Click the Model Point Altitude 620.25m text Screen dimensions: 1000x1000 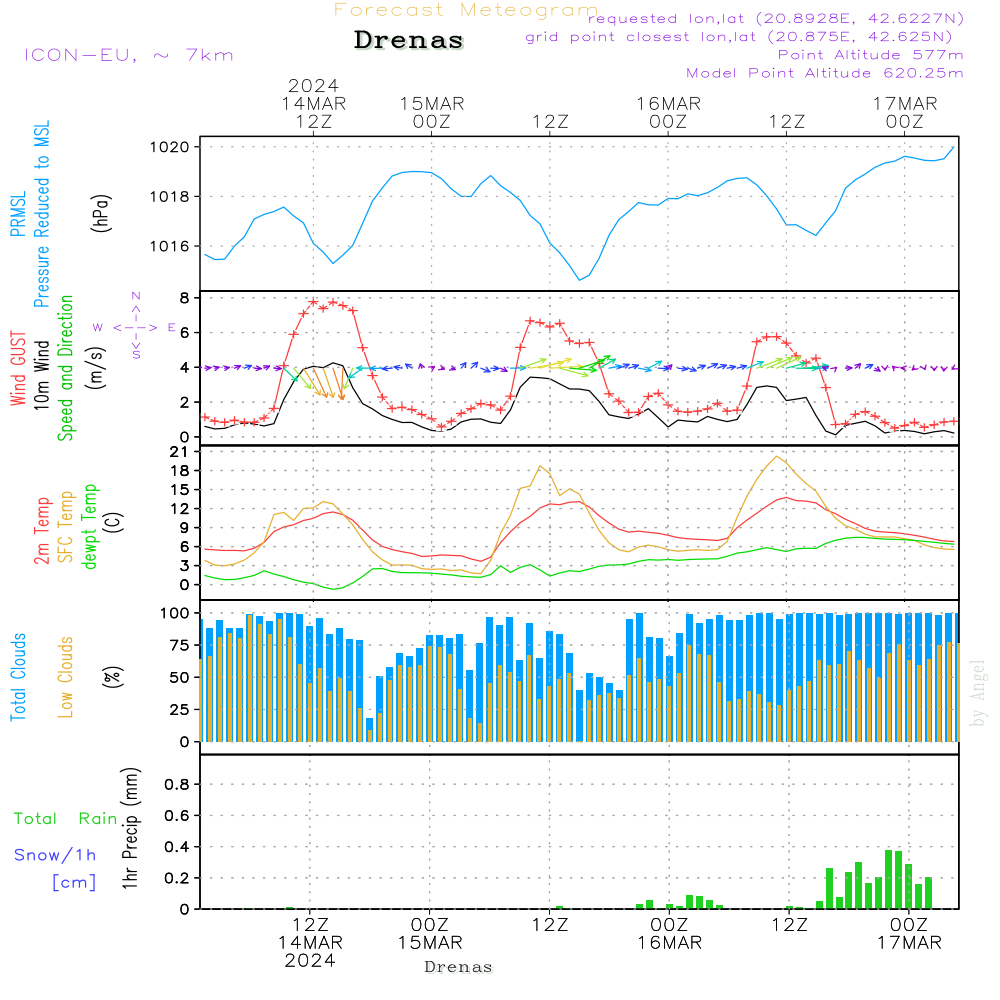point(824,73)
